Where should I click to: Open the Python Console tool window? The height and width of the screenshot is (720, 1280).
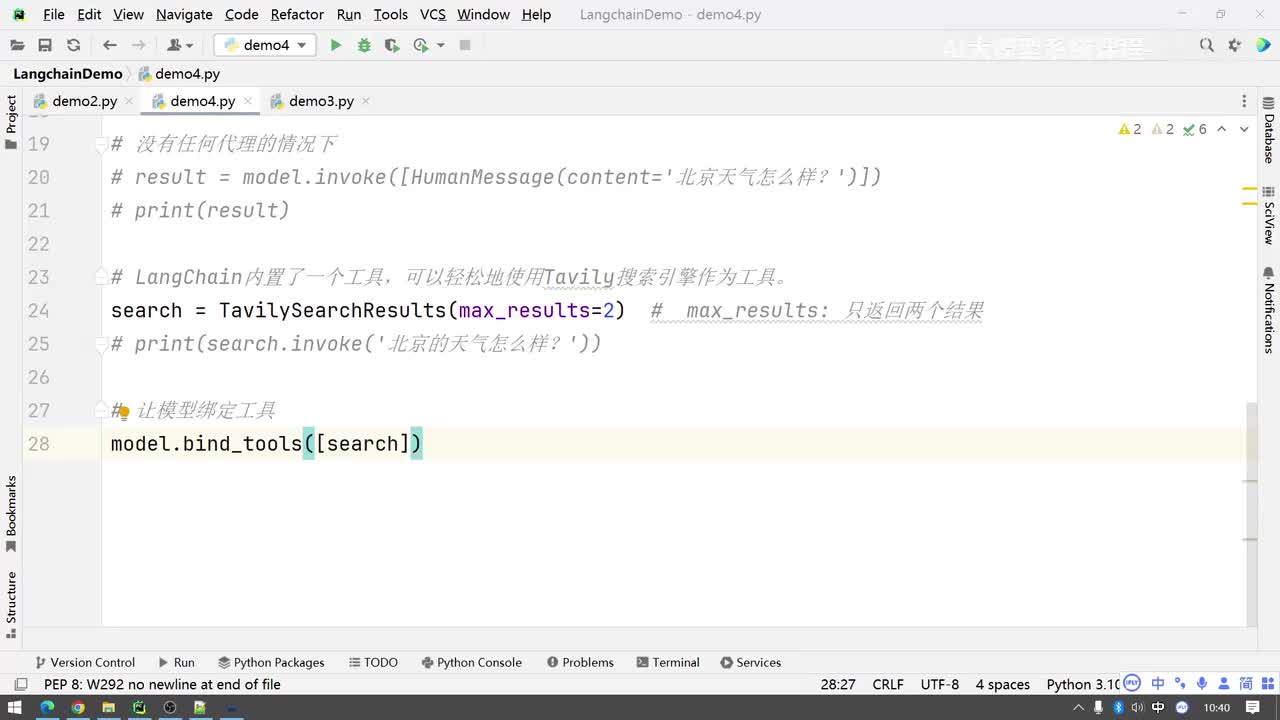(x=471, y=662)
